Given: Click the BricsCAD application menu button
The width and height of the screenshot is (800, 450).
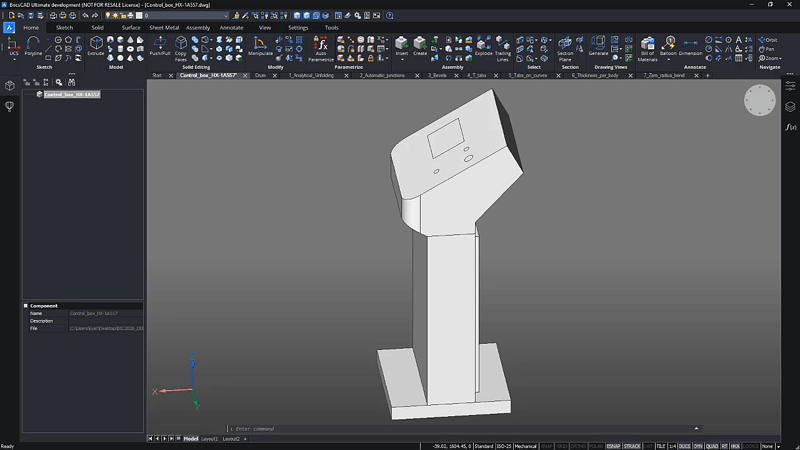Looking at the screenshot, I should pyautogui.click(x=9, y=28).
